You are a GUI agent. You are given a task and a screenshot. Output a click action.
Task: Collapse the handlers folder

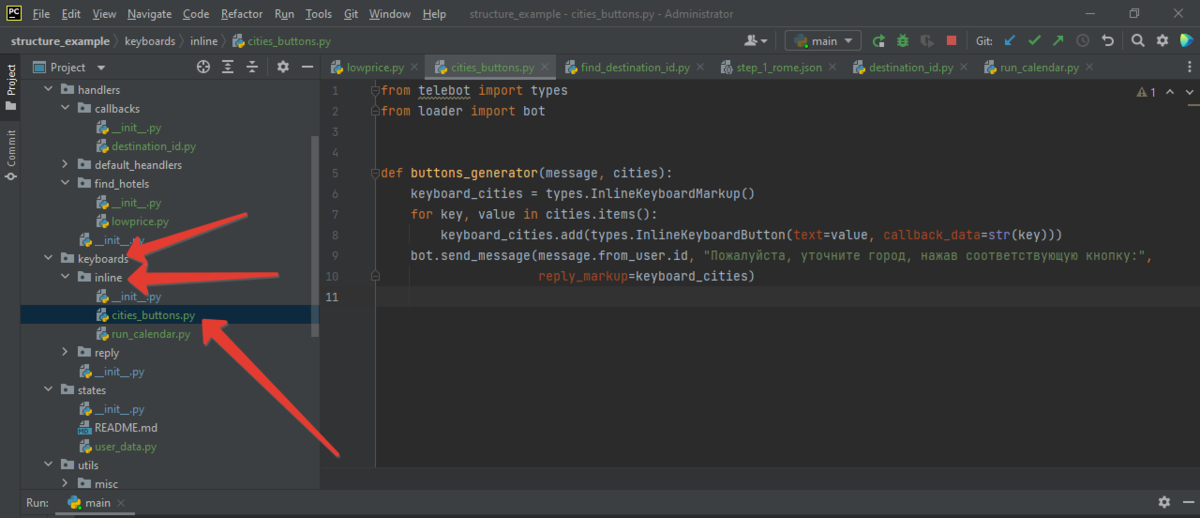coord(48,90)
